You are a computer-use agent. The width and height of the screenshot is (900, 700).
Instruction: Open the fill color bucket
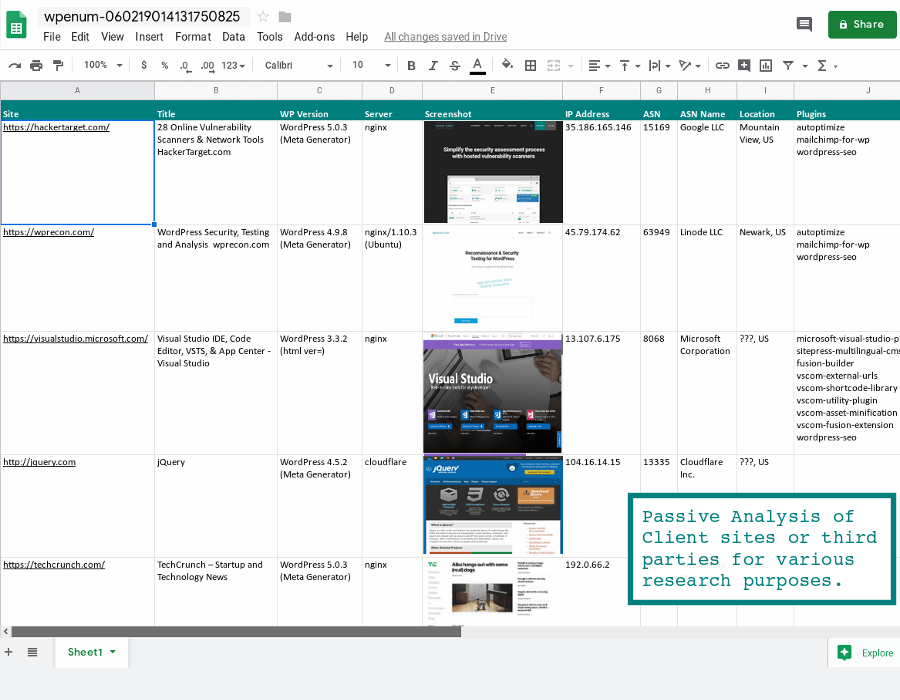click(507, 64)
